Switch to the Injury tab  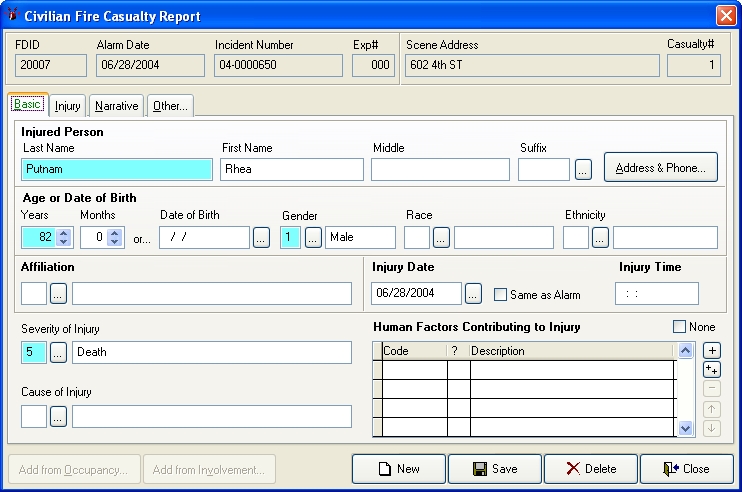[x=68, y=106]
